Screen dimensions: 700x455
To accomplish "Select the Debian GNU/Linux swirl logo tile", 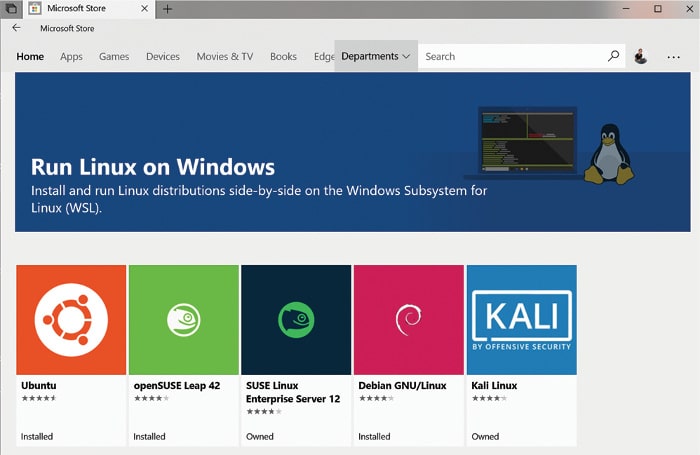I will click(x=408, y=319).
